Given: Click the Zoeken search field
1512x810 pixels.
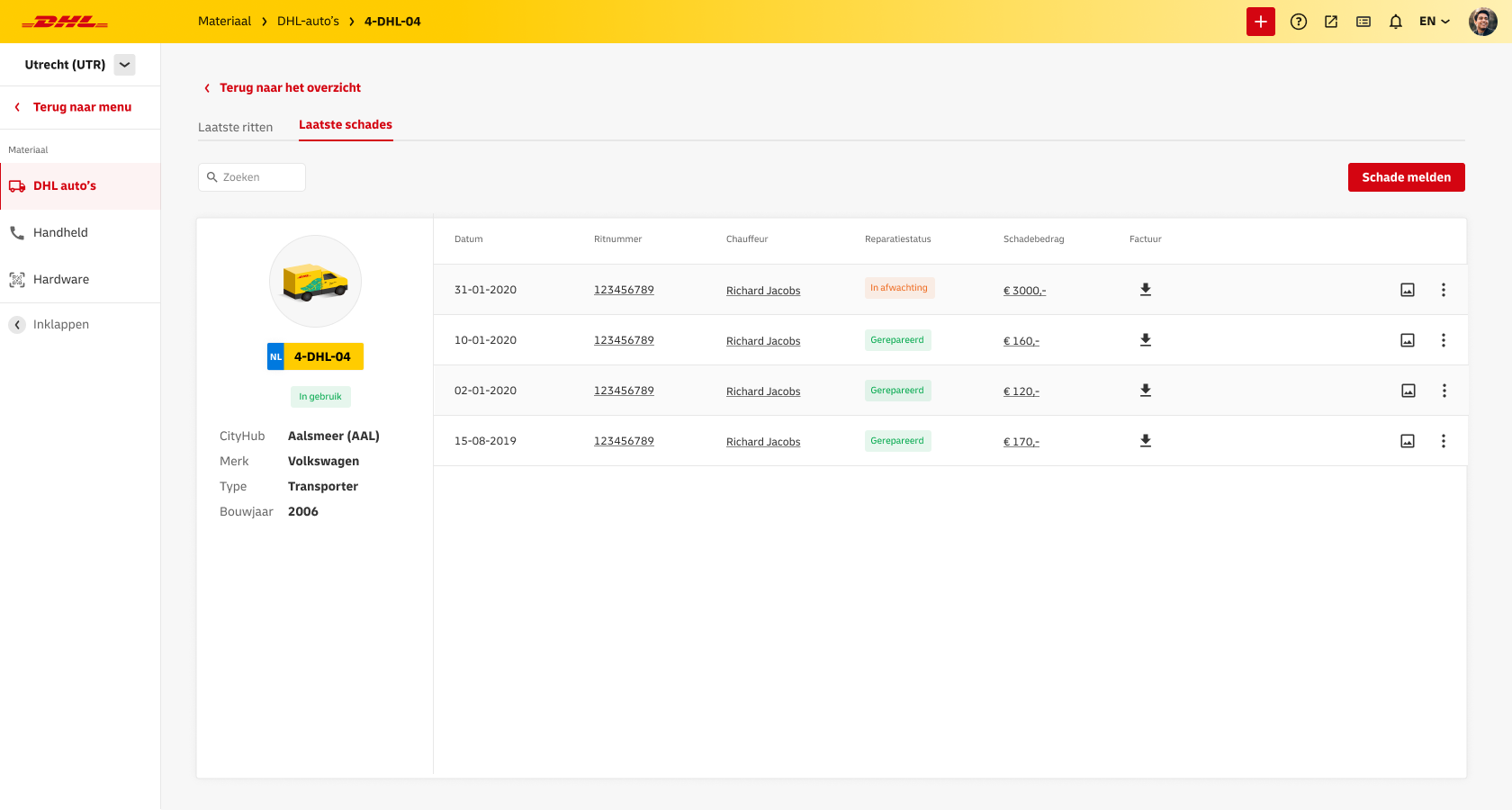Looking at the screenshot, I should 252,177.
